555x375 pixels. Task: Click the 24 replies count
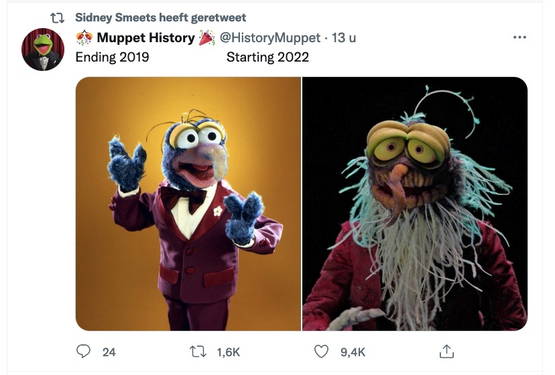point(109,352)
